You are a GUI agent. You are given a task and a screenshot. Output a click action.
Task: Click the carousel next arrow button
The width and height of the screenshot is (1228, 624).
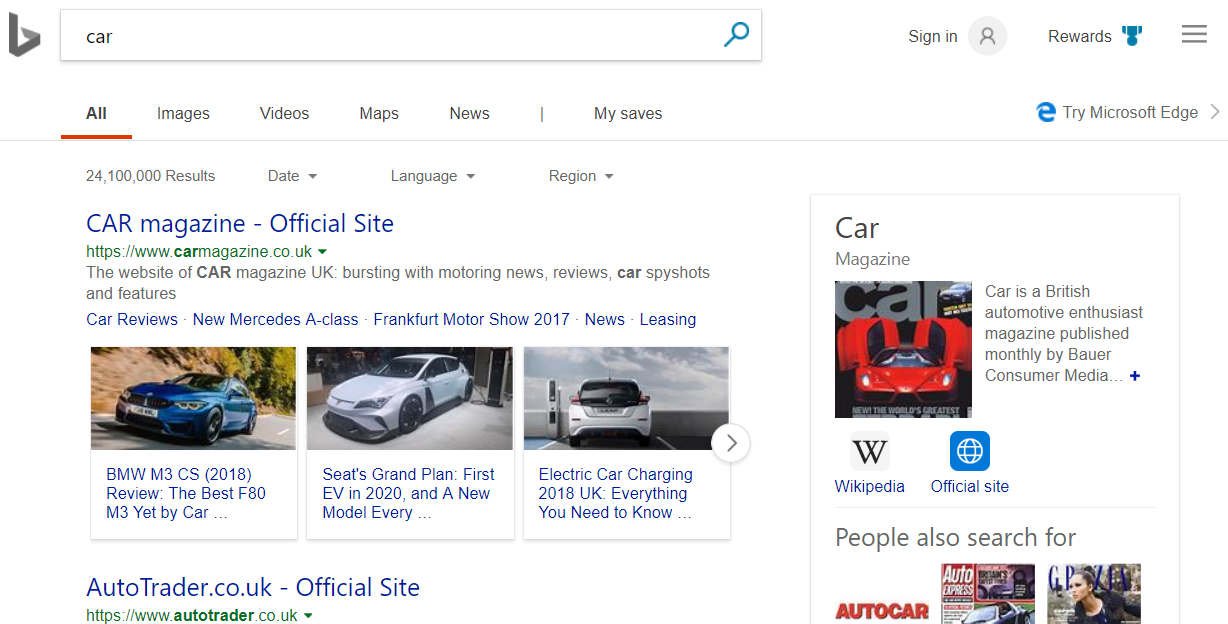731,442
